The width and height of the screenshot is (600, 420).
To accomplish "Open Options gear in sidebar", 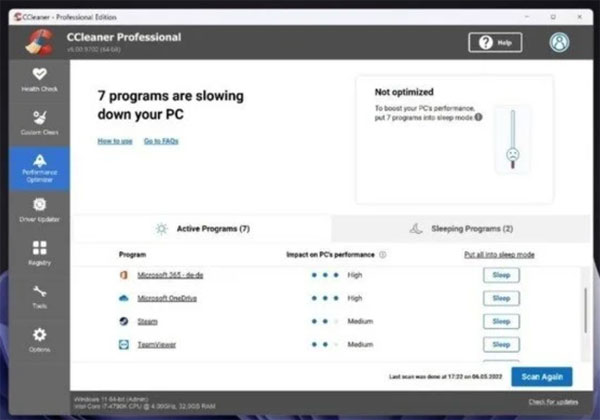I will pos(39,340).
